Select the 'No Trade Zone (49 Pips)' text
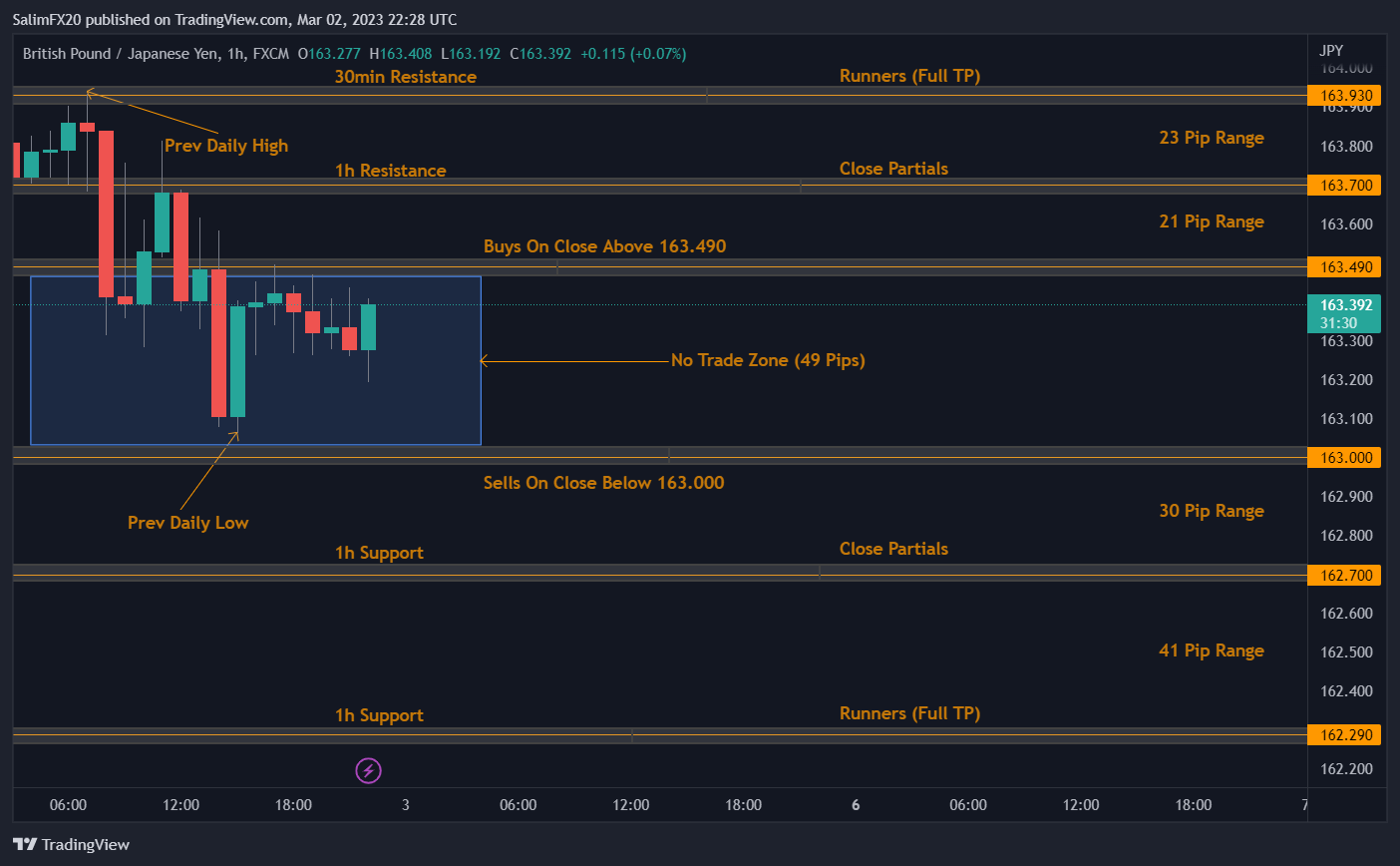The image size is (1400, 866). (x=767, y=360)
